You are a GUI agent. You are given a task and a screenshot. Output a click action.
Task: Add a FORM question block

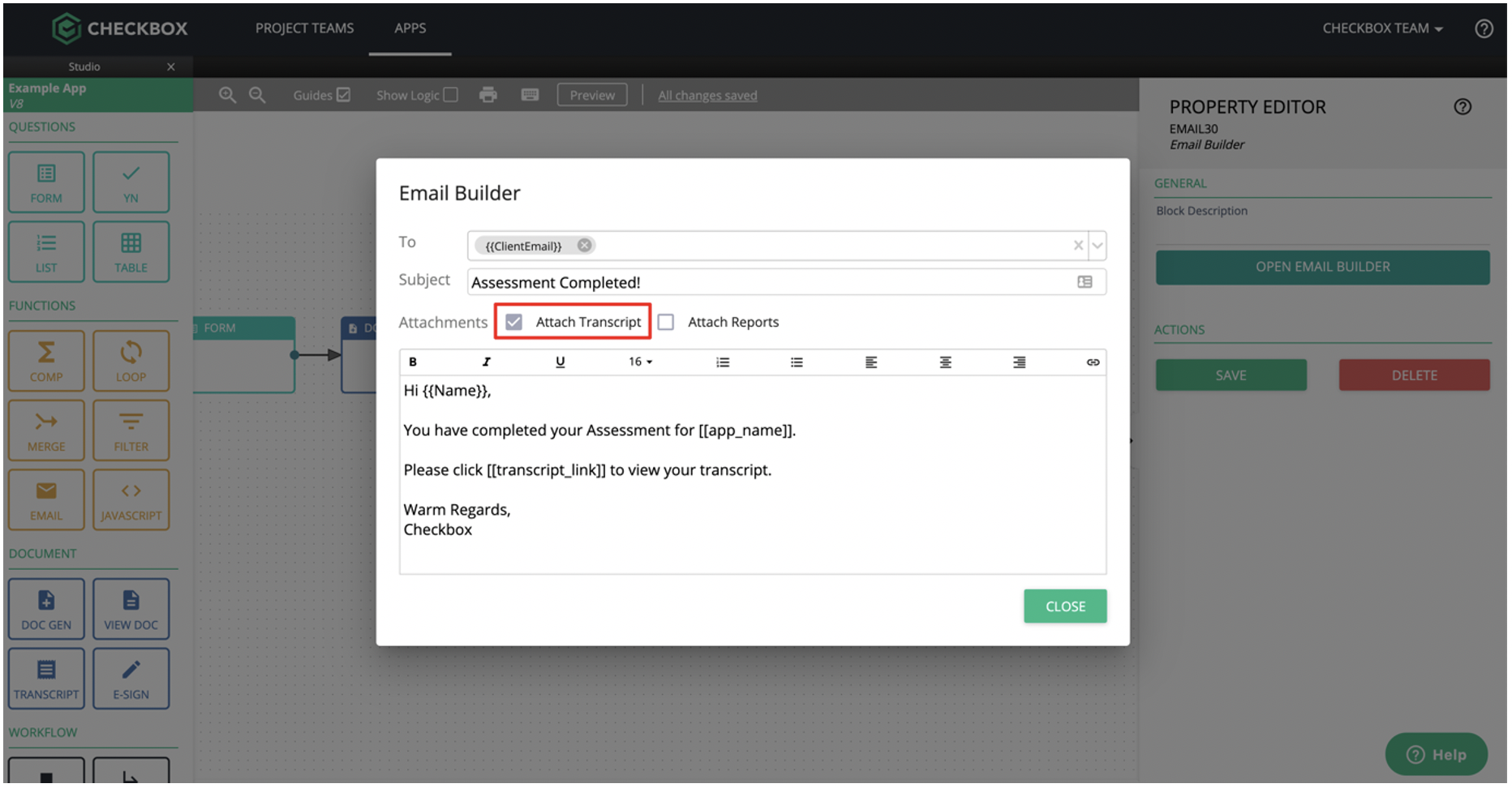point(46,182)
